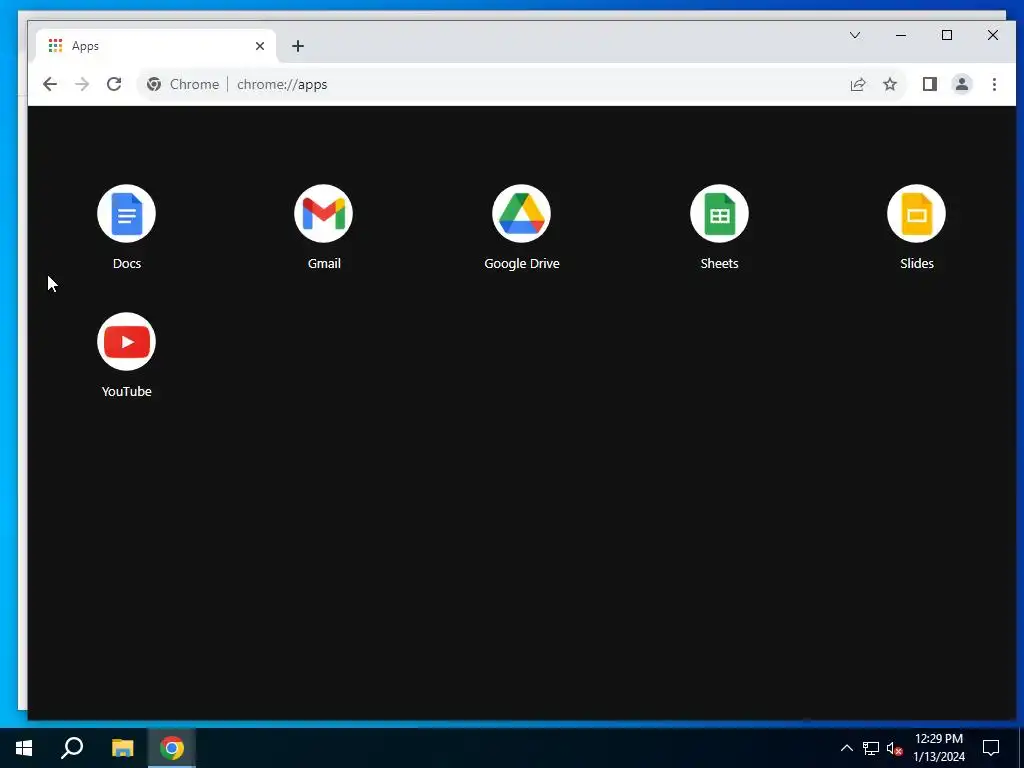The image size is (1024, 768).
Task: Open network status tray icon
Action: coord(871,748)
